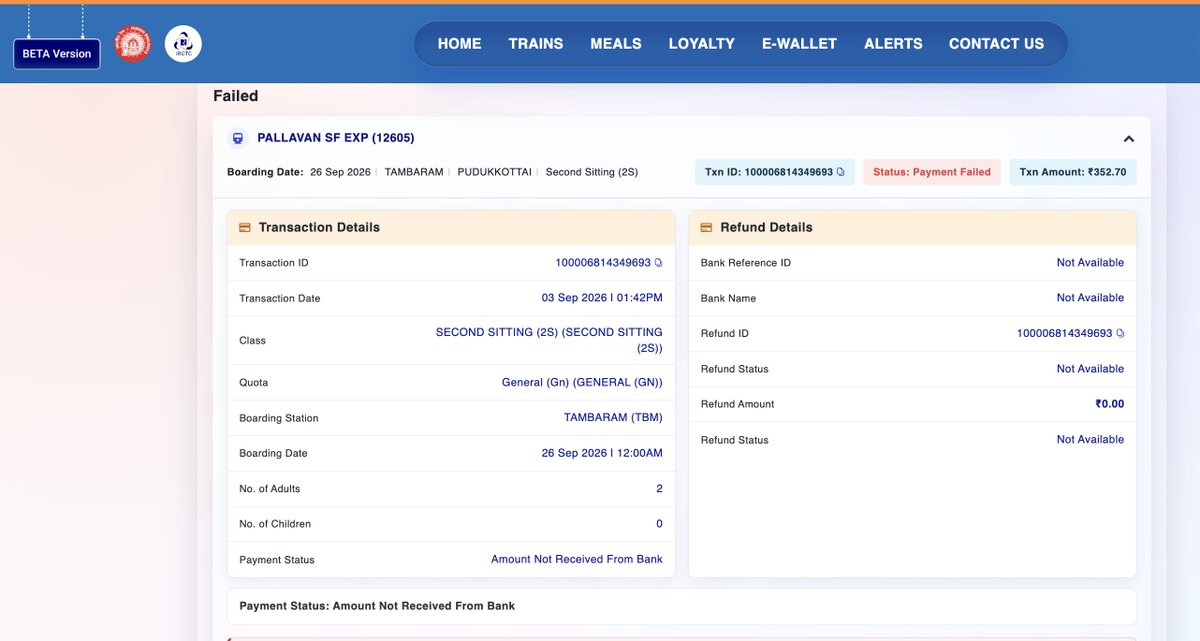The height and width of the screenshot is (641, 1200).
Task: Click Bank Name Not Available value
Action: [1090, 298]
